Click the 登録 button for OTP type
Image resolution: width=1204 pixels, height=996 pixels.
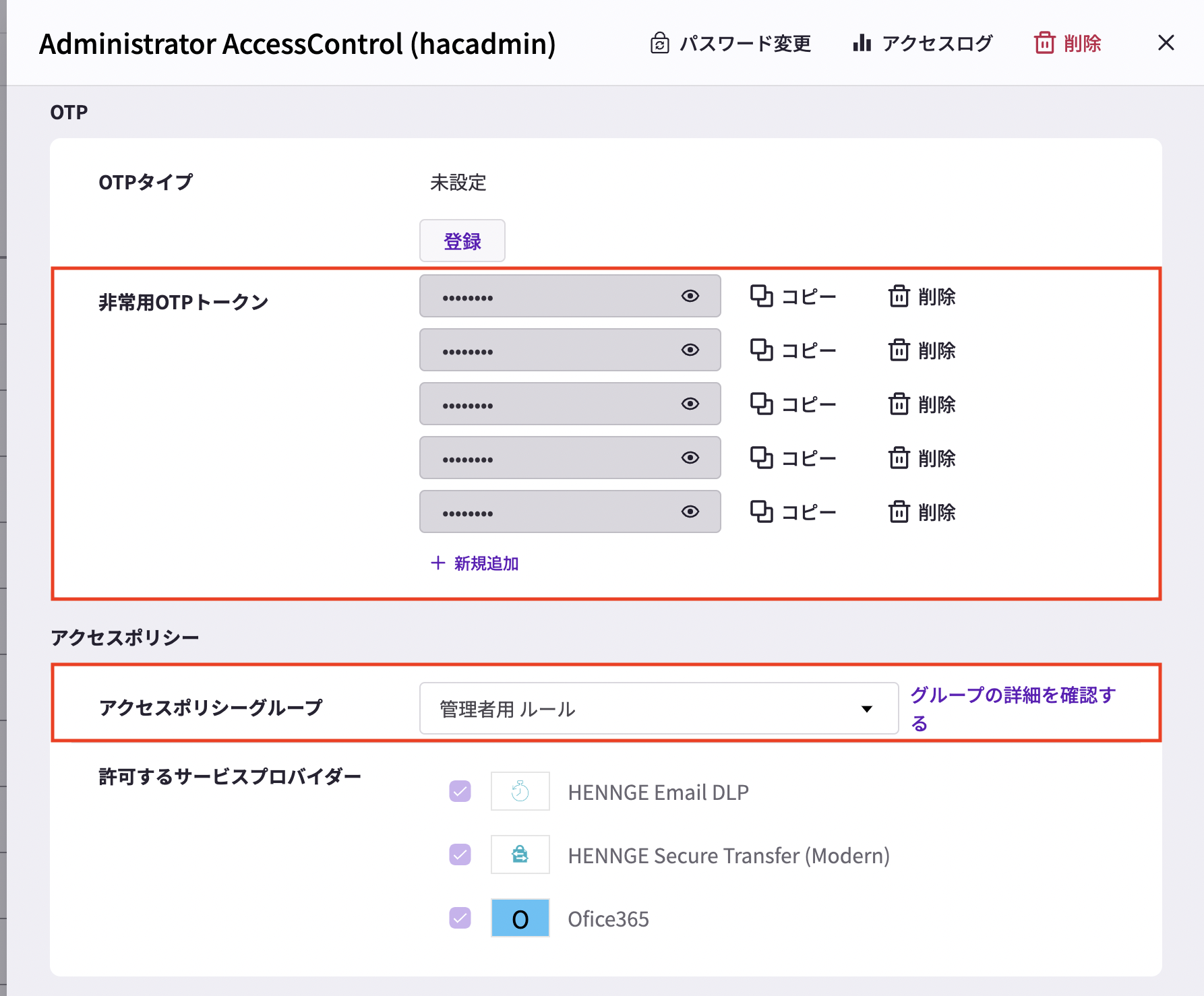coord(462,241)
